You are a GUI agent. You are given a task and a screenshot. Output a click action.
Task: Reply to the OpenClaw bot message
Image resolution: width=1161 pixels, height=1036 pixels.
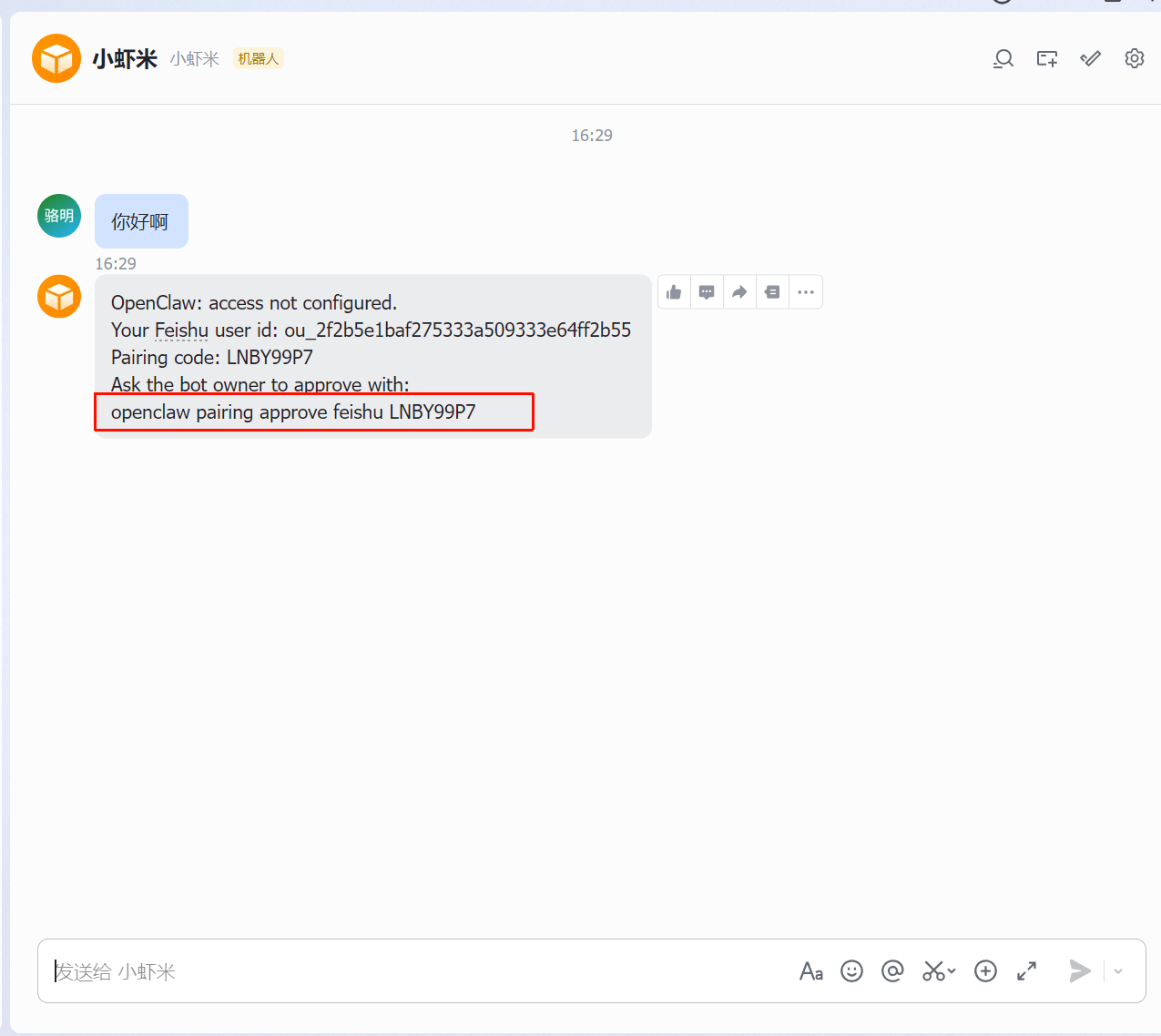coord(707,292)
